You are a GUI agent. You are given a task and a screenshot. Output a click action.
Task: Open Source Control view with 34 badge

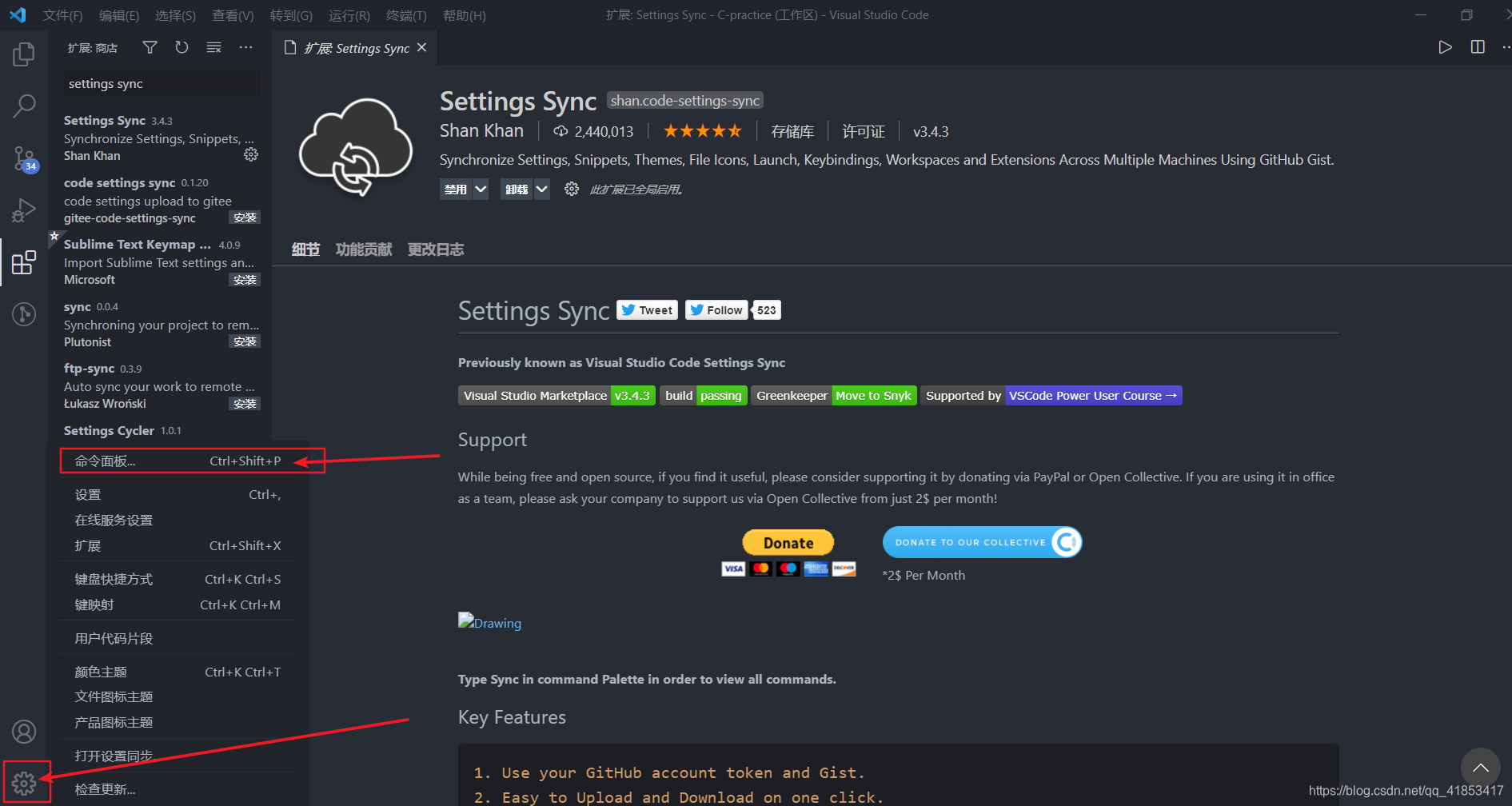24,158
